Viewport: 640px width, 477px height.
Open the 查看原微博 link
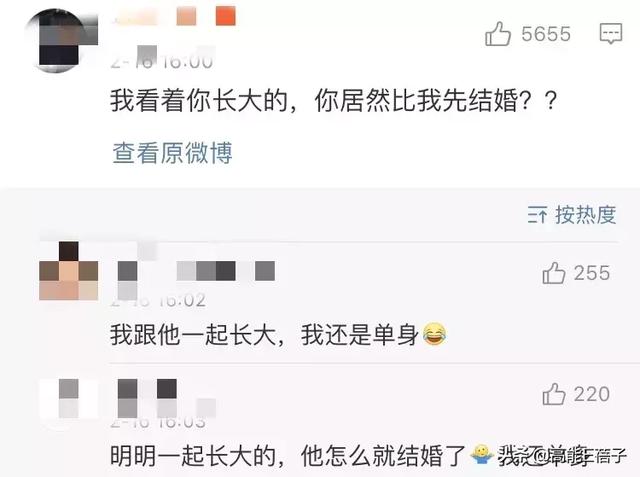click(172, 153)
